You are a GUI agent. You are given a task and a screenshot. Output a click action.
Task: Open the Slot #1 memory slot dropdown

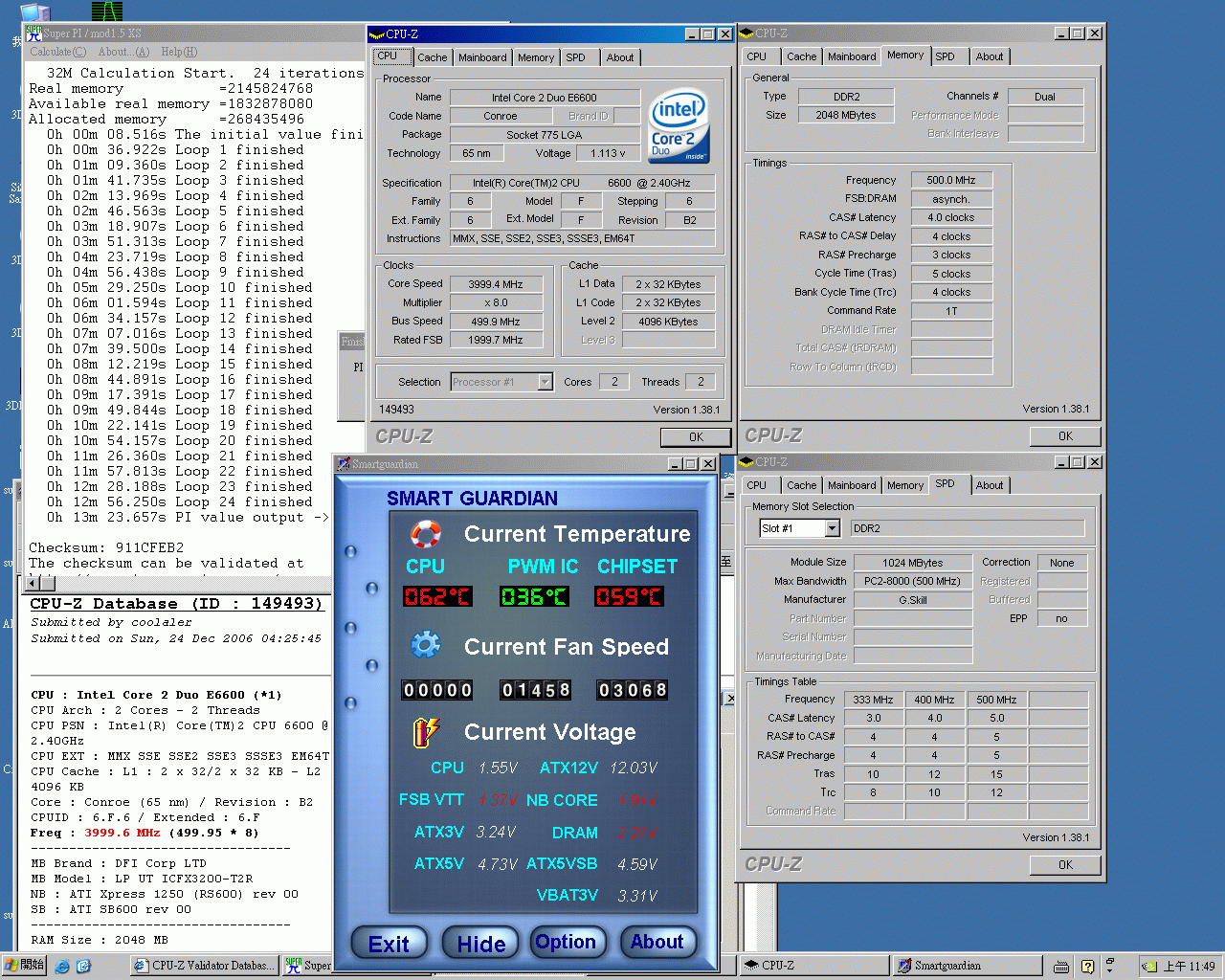[832, 528]
